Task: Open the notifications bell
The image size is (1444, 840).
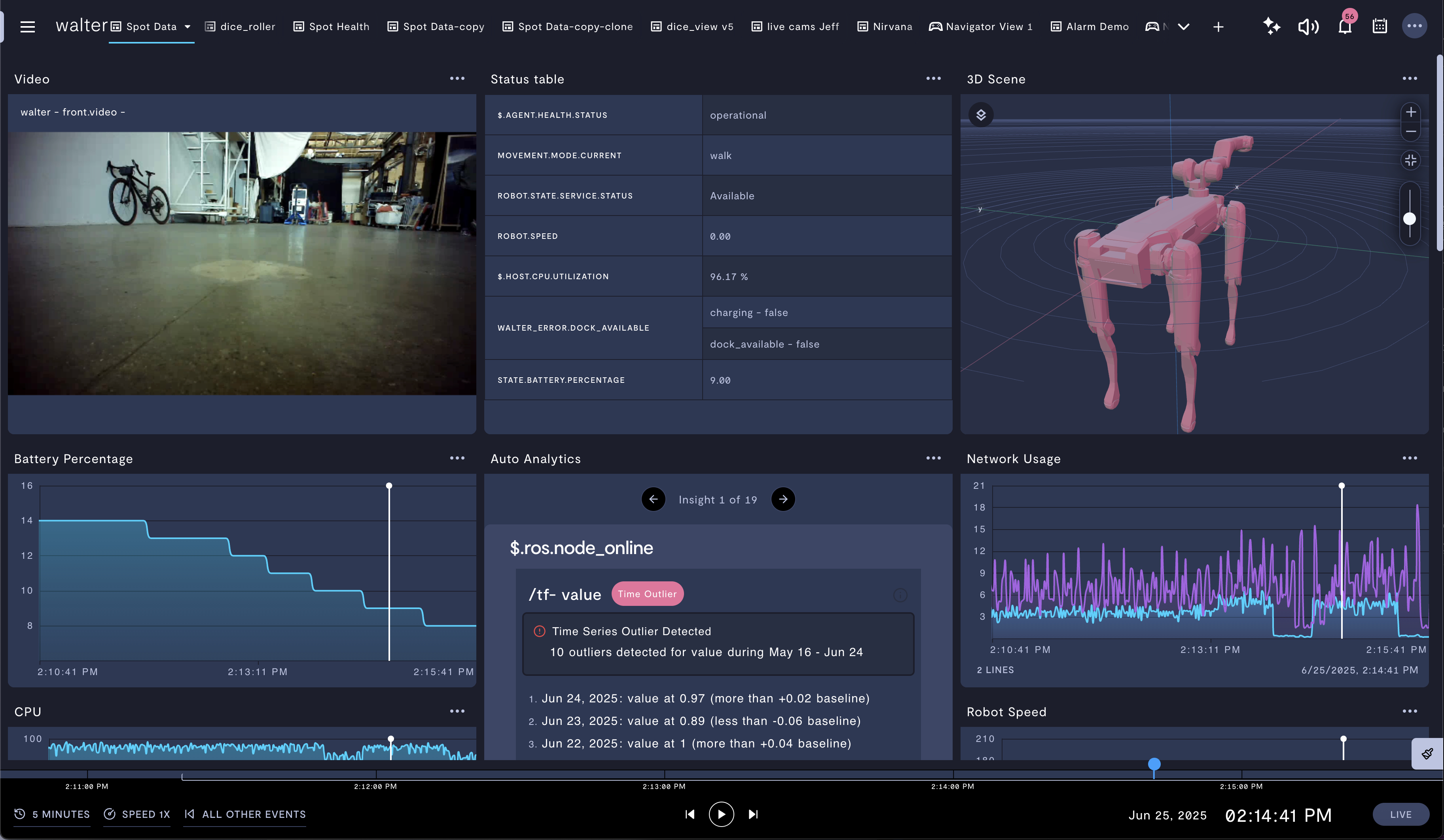Action: [x=1344, y=27]
